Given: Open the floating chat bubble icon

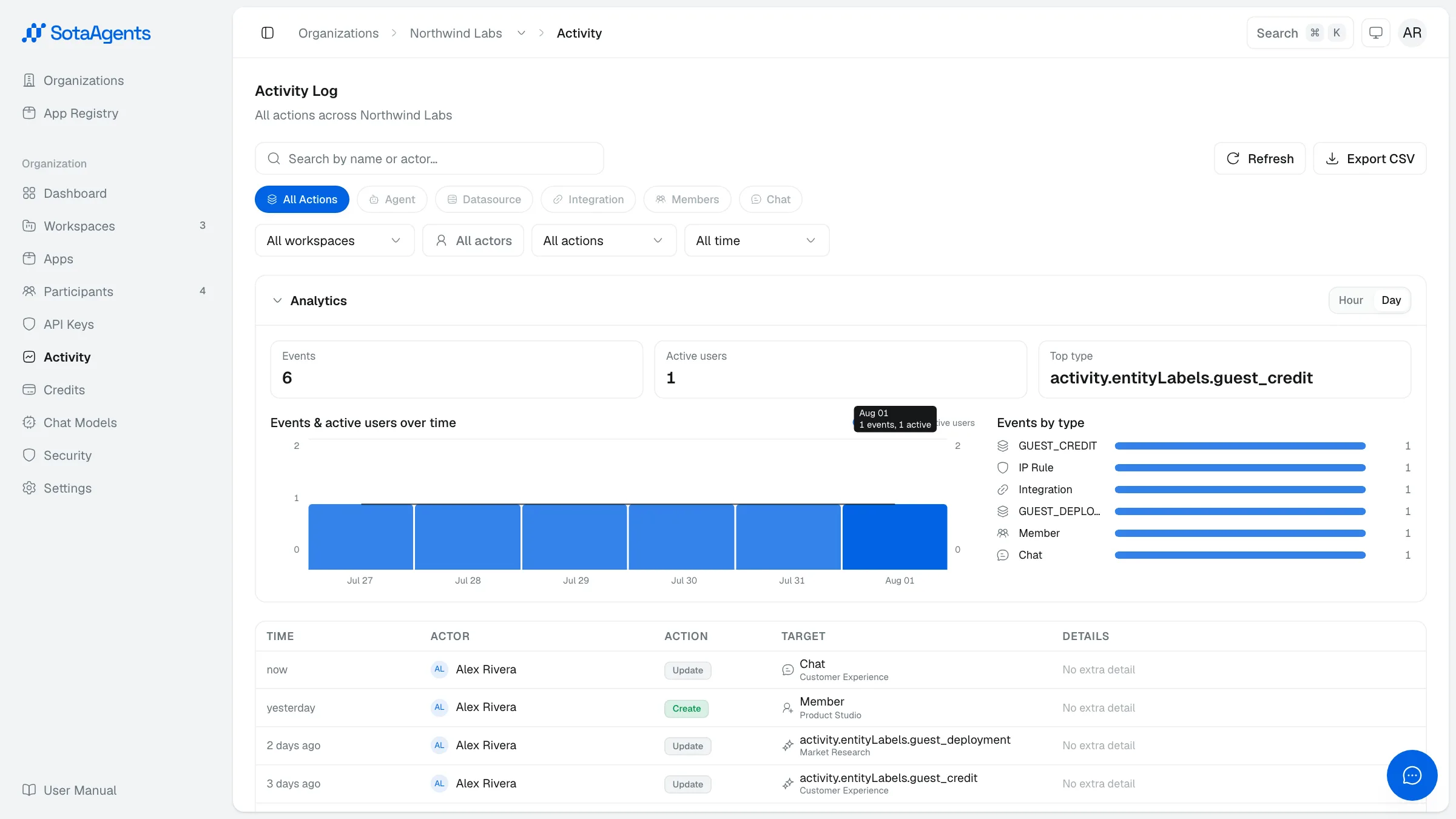Looking at the screenshot, I should click(x=1412, y=775).
